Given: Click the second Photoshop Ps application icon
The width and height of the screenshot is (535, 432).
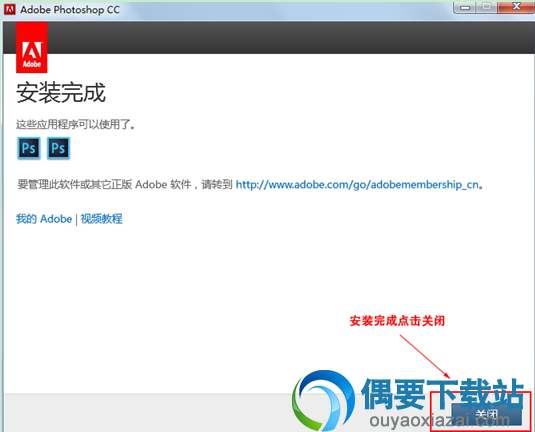Looking at the screenshot, I should pyautogui.click(x=58, y=148).
